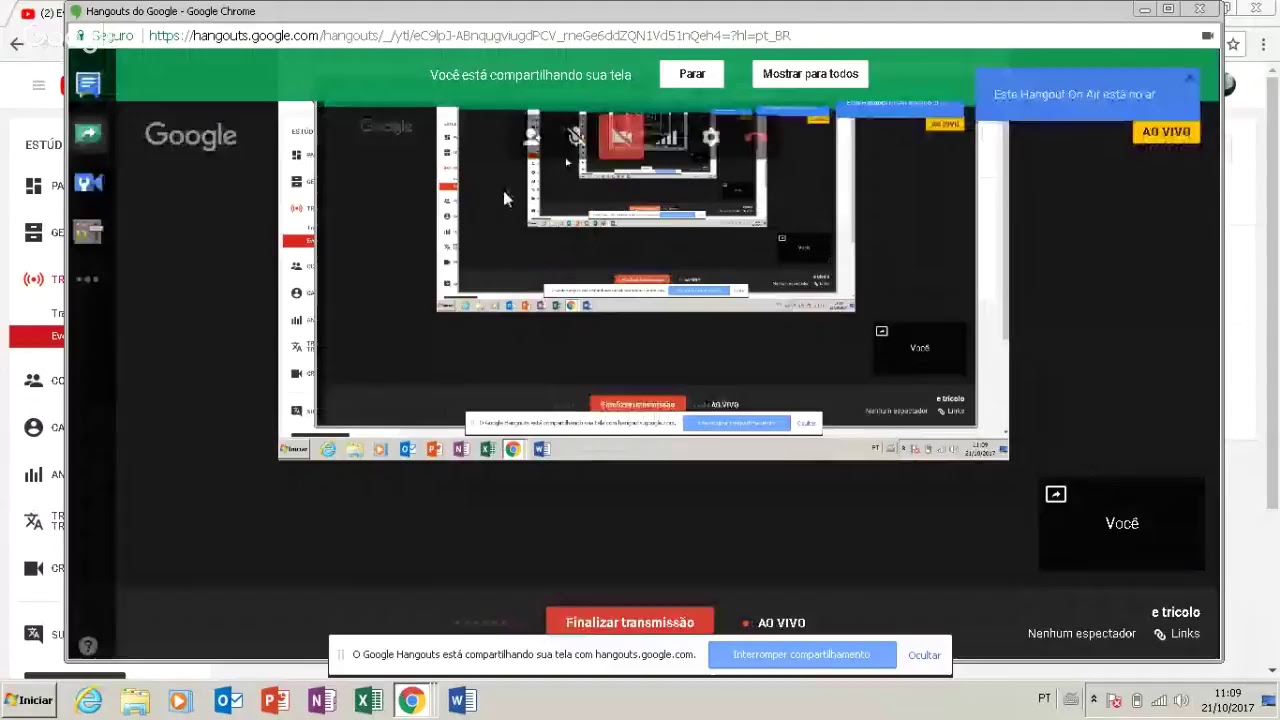This screenshot has height=720, width=1280.
Task: Dismiss the Hangout On Air notification
Action: 1189,78
